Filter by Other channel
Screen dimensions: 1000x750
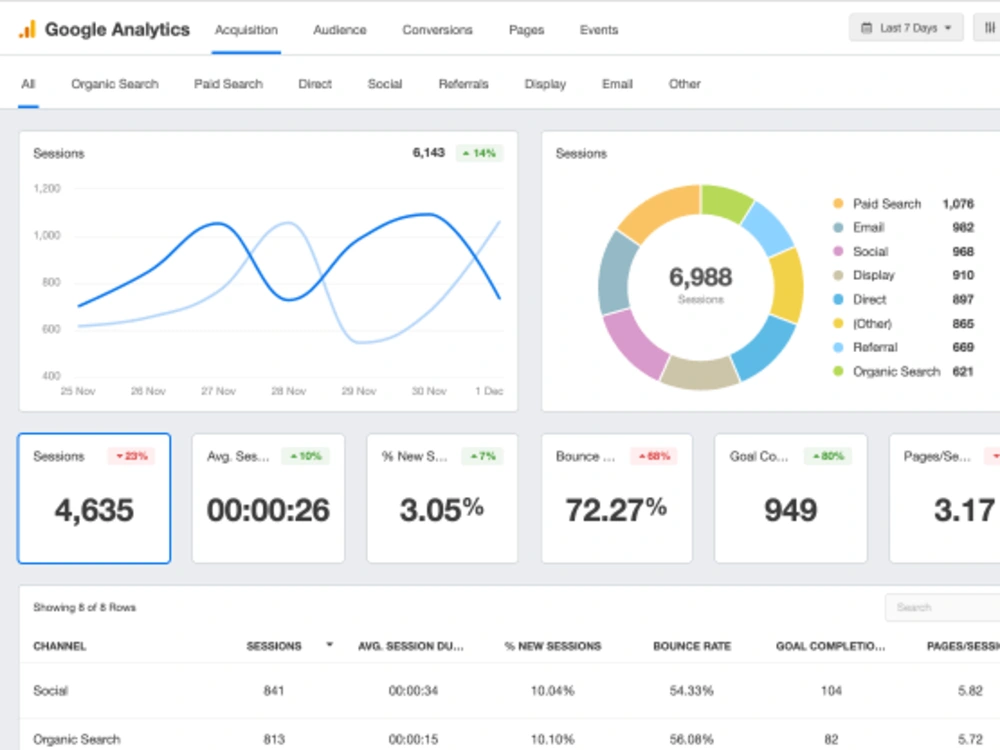pyautogui.click(x=685, y=84)
